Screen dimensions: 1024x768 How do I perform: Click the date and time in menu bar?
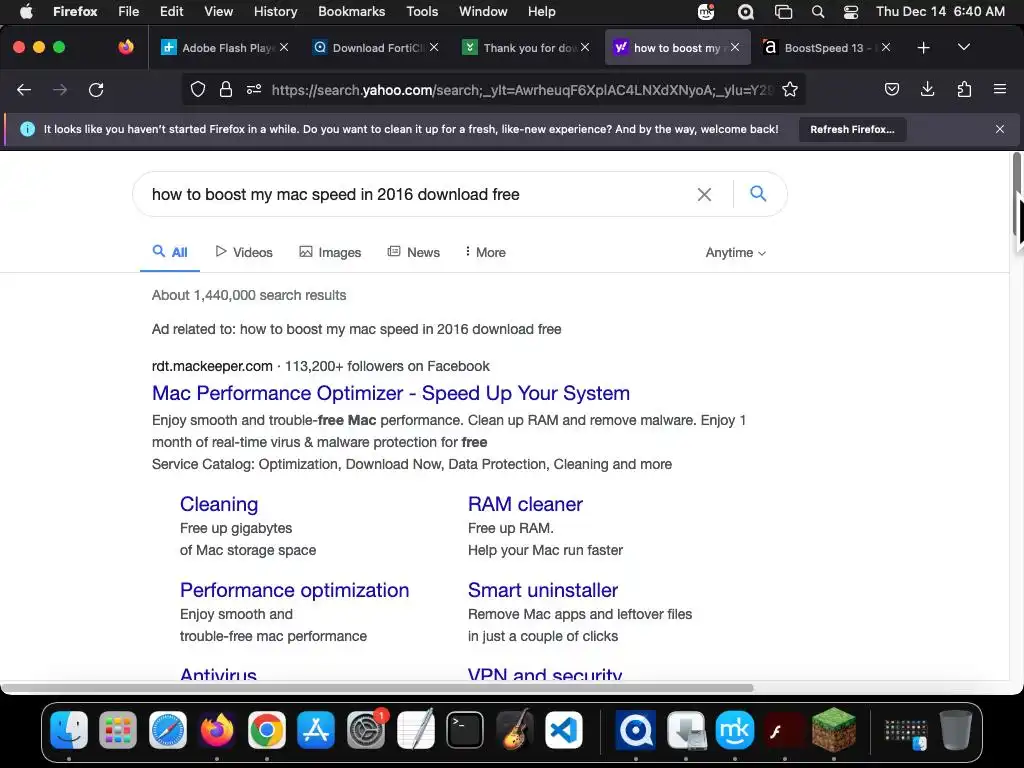coord(940,11)
